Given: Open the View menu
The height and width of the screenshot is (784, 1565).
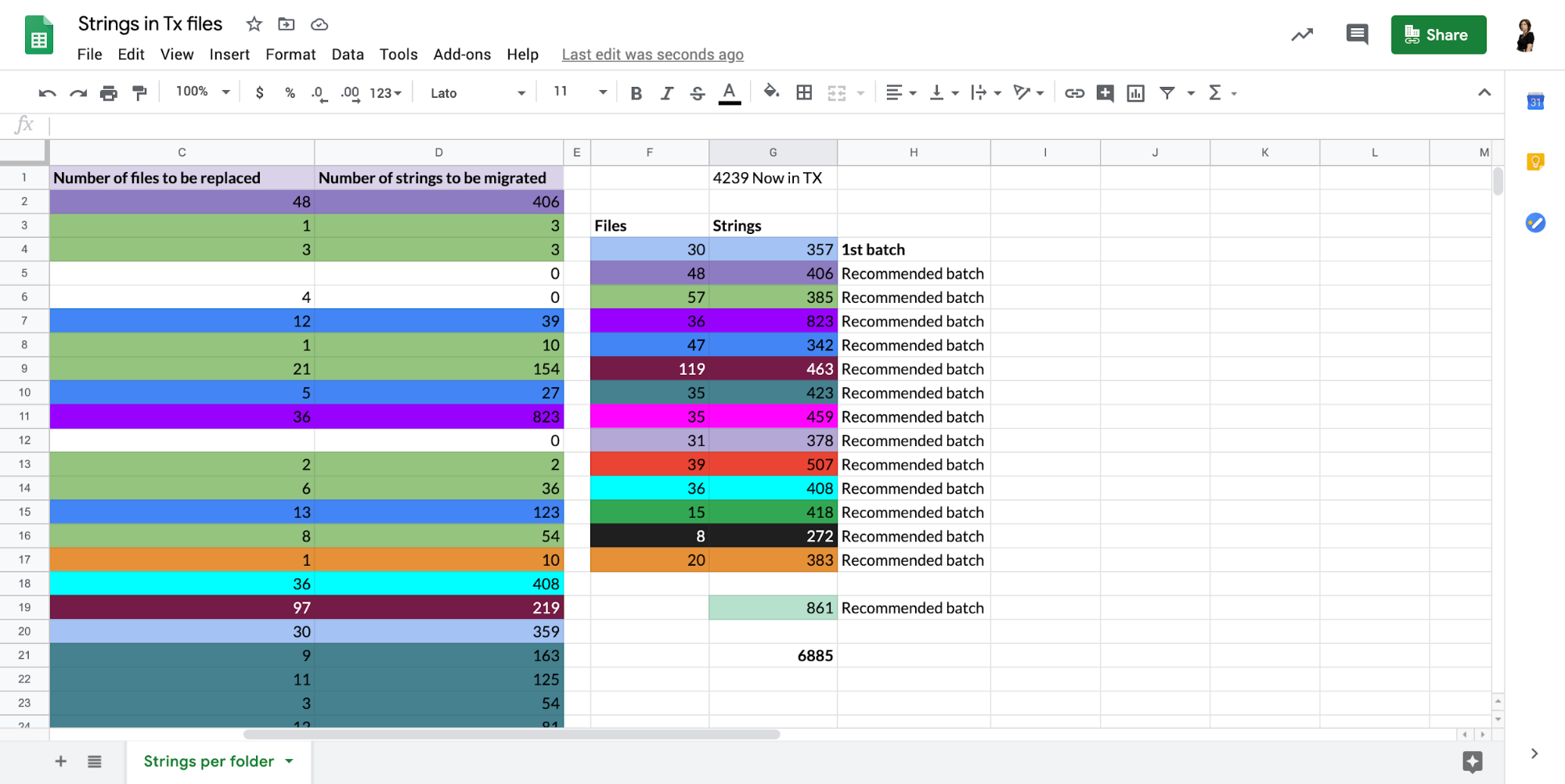Looking at the screenshot, I should coord(177,55).
